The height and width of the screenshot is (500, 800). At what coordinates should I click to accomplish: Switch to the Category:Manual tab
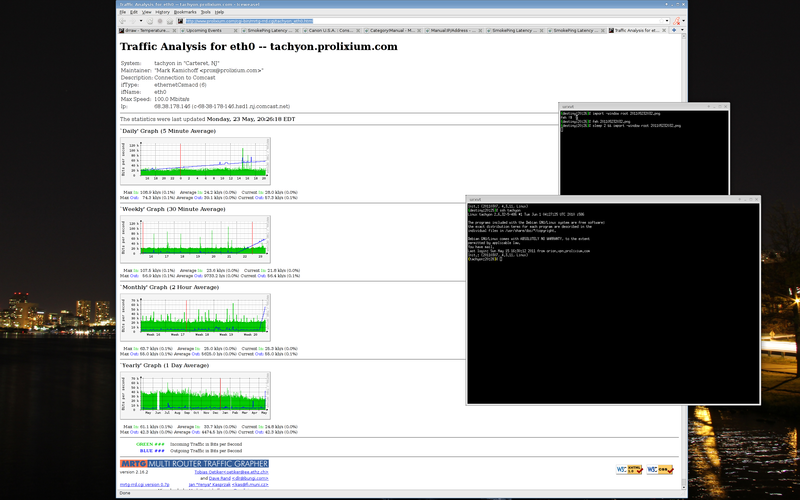pos(391,31)
